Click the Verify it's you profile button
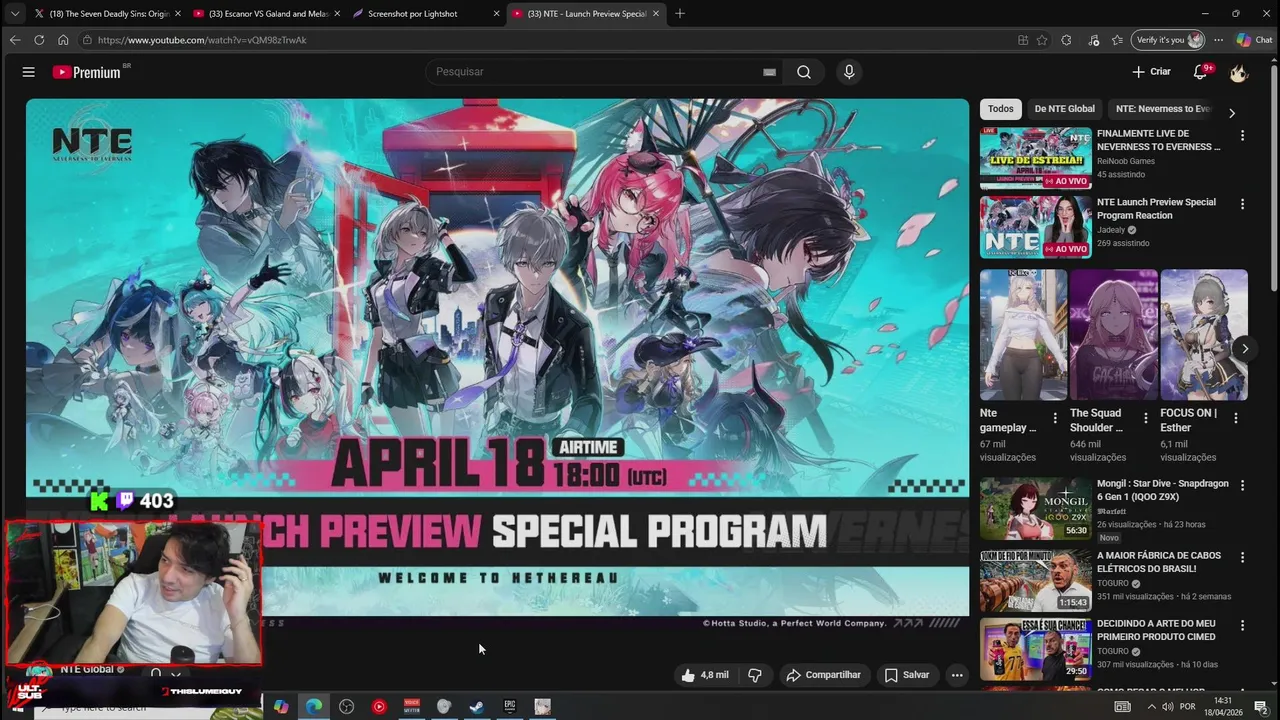Viewport: 1280px width, 720px height. [x=1168, y=40]
